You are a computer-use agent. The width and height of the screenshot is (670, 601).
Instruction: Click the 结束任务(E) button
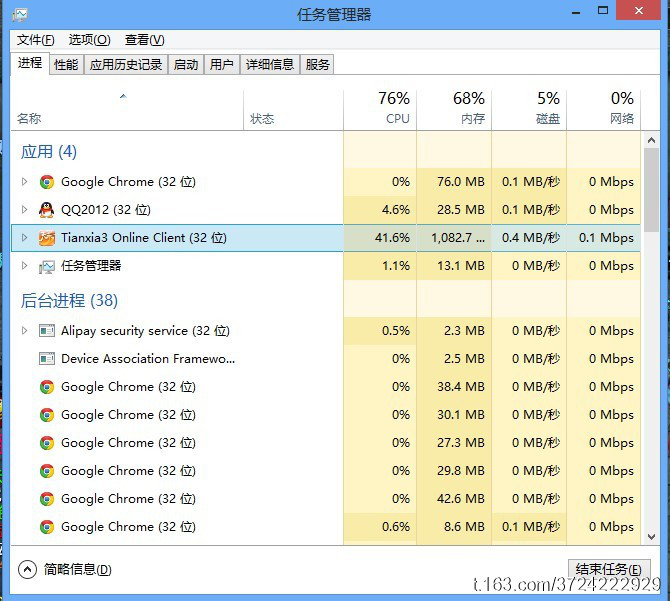coord(609,569)
